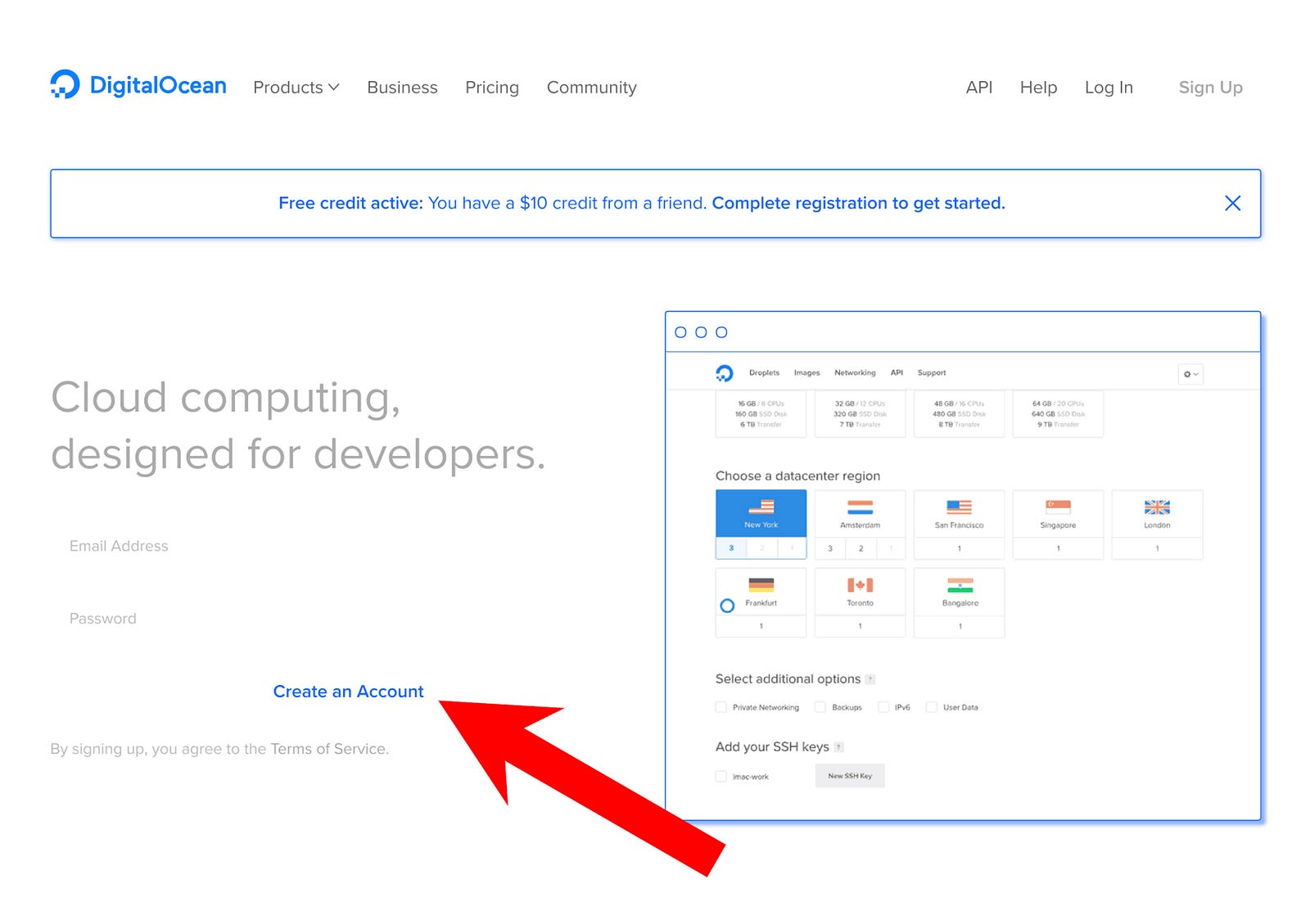Open the API link in the header
This screenshot has height=924, width=1310.
978,88
